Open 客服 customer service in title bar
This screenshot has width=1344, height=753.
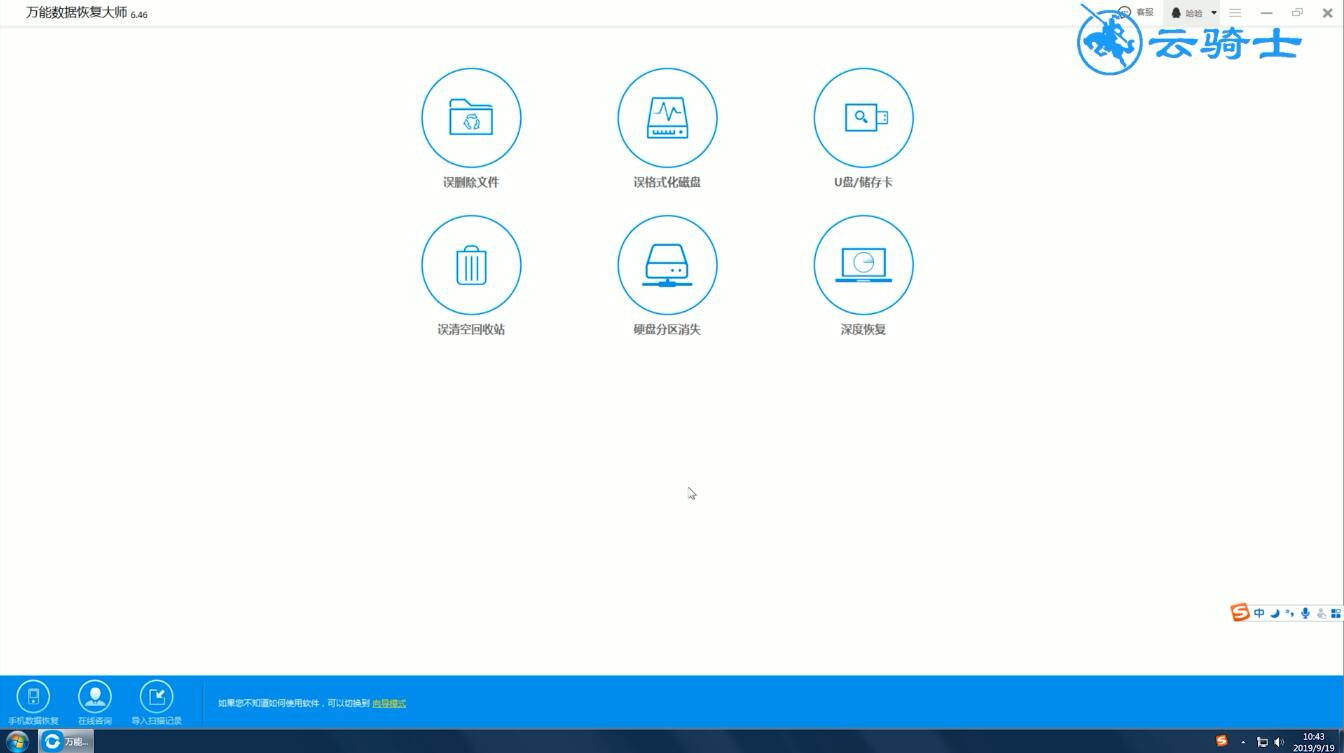tap(1136, 13)
